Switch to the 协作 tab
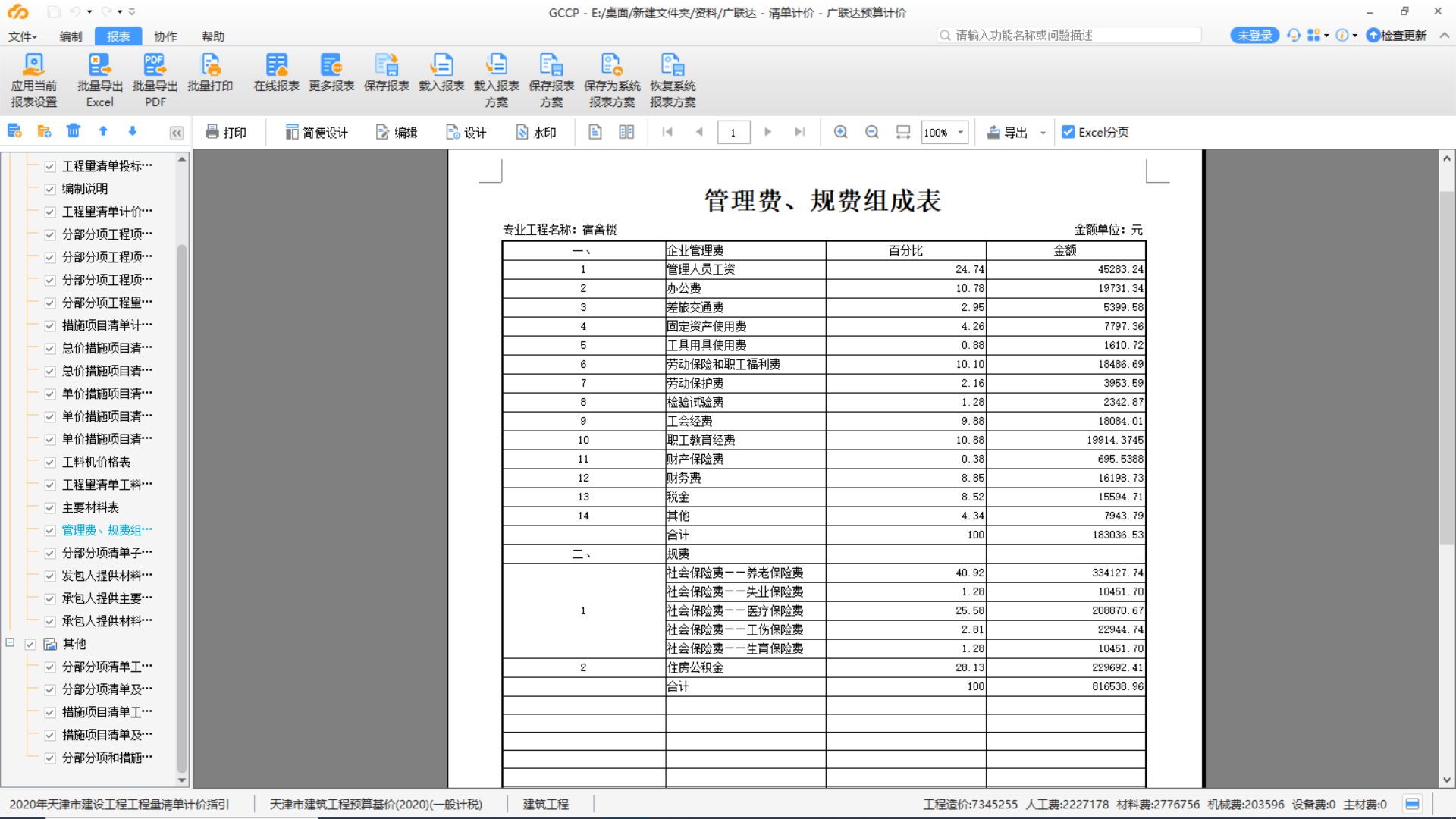Viewport: 1456px width, 819px height. click(165, 36)
